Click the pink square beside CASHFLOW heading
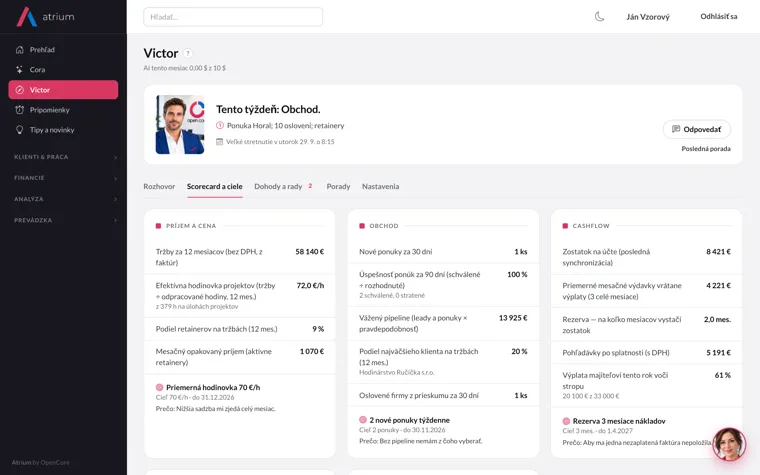 tap(565, 226)
